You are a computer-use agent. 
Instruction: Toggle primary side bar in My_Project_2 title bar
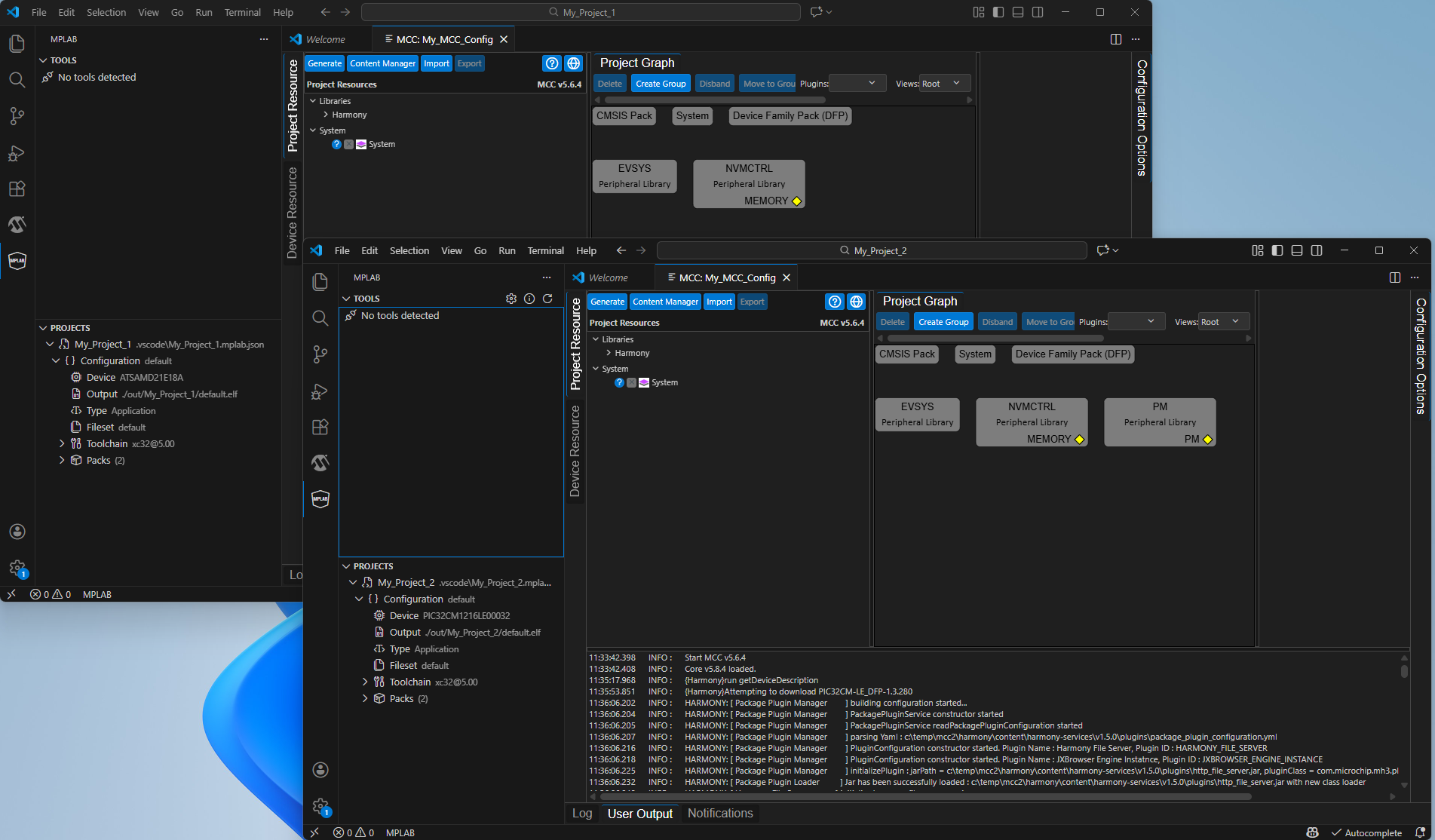[1277, 250]
